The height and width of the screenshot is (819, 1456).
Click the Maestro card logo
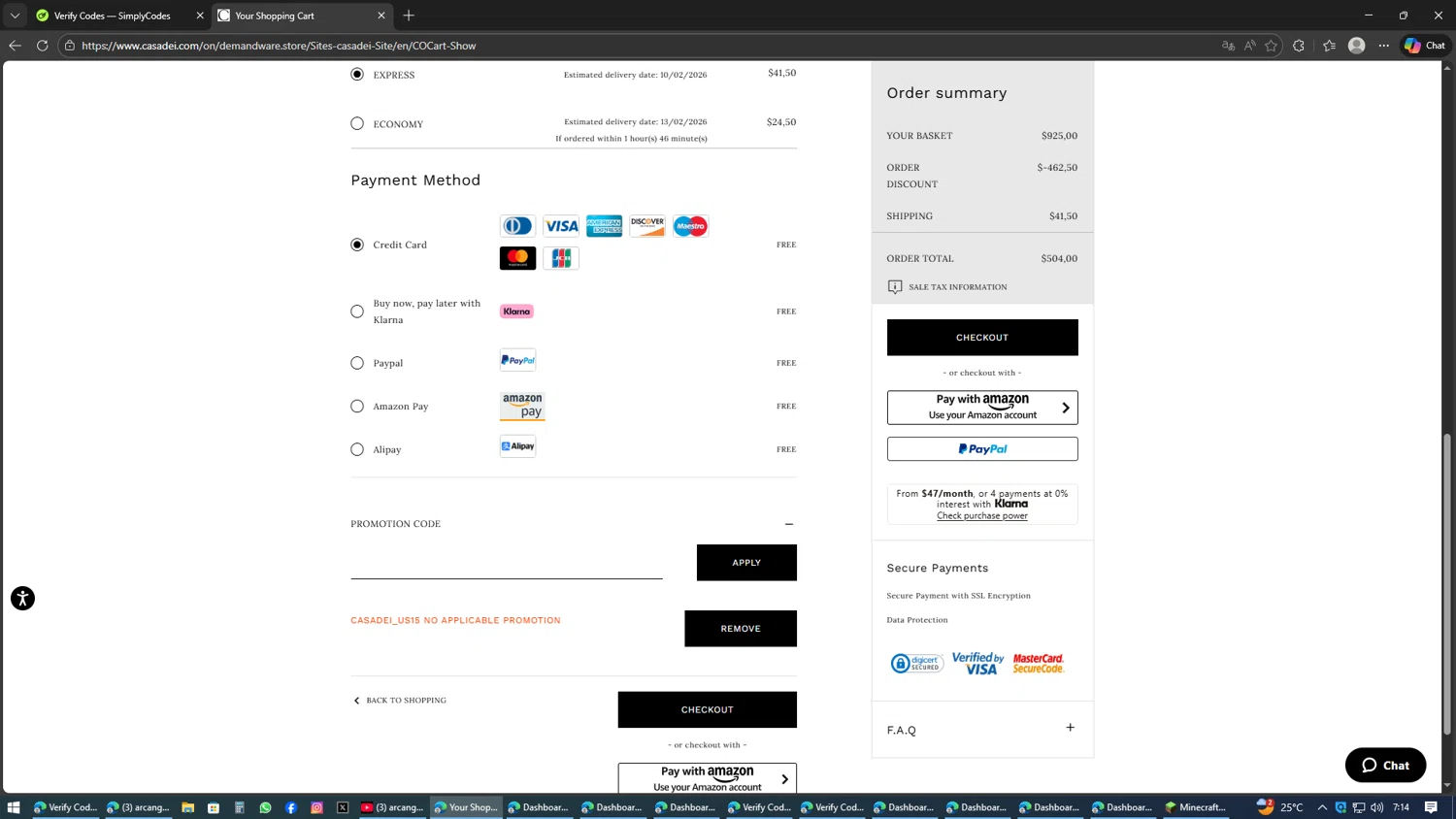691,226
